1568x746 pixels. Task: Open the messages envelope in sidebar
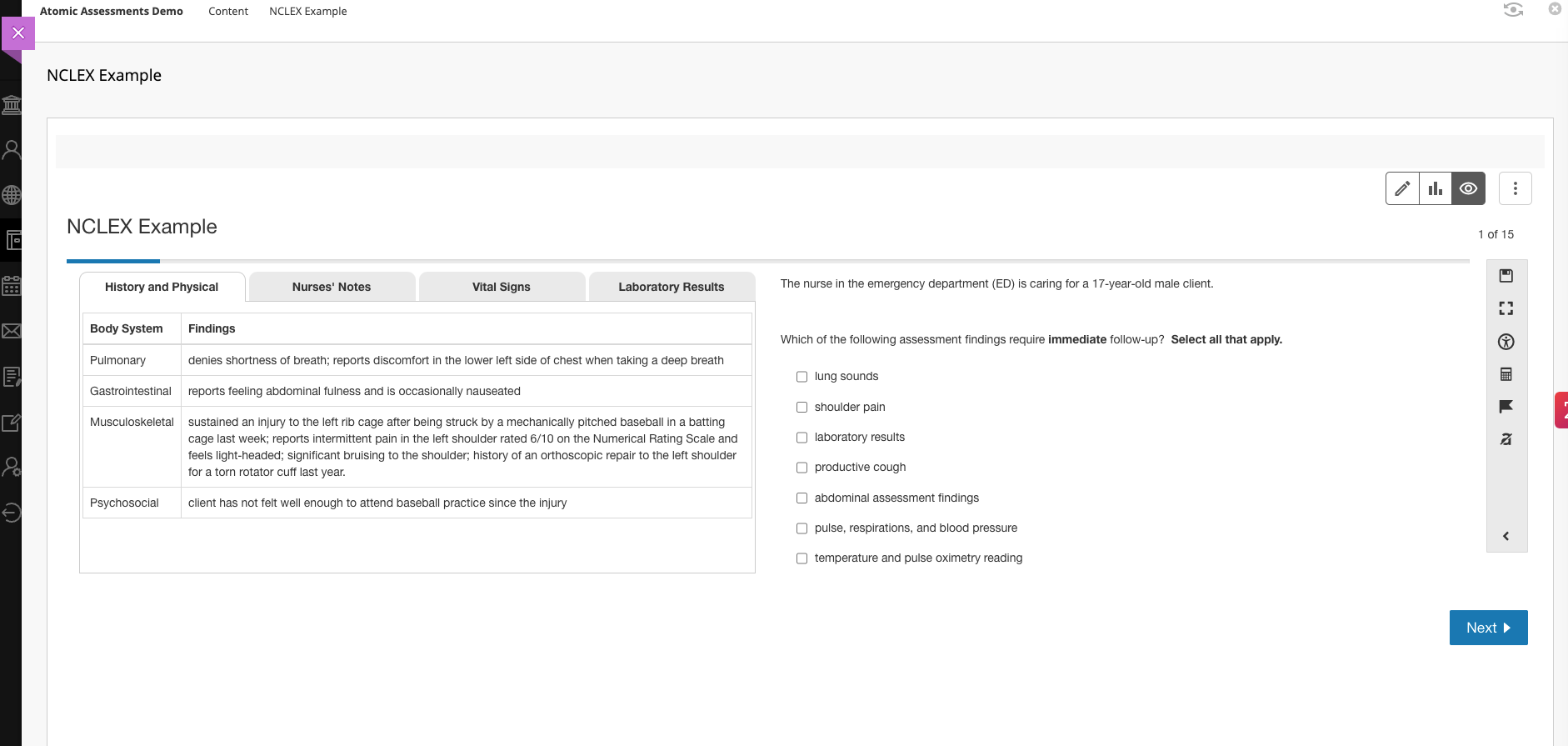click(12, 331)
